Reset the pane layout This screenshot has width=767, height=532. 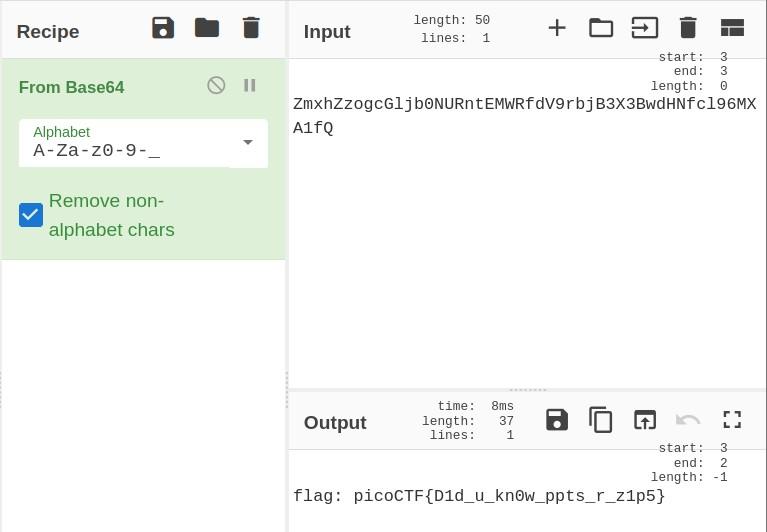pyautogui.click(x=732, y=28)
